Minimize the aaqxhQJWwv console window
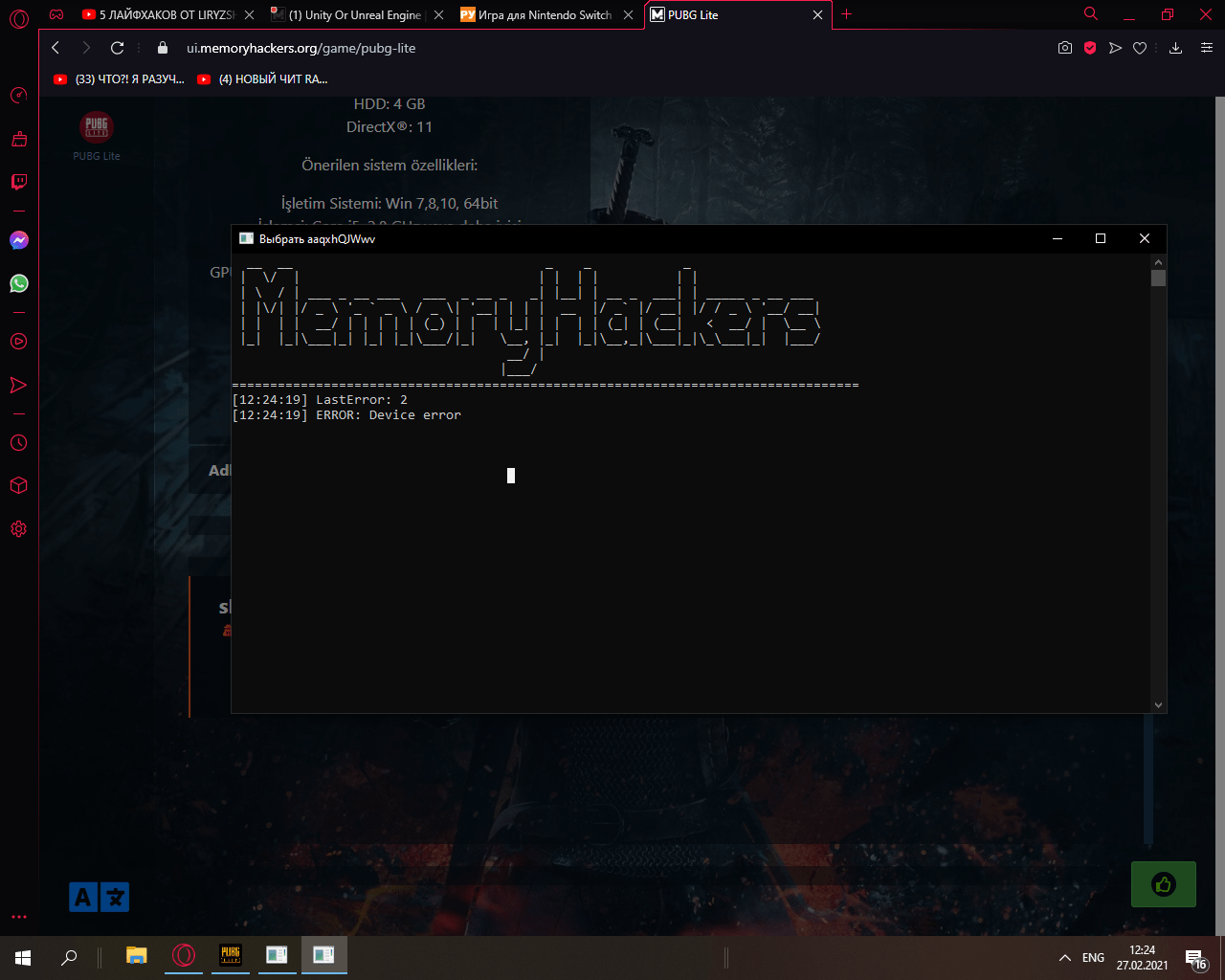Image resolution: width=1225 pixels, height=980 pixels. point(1058,239)
